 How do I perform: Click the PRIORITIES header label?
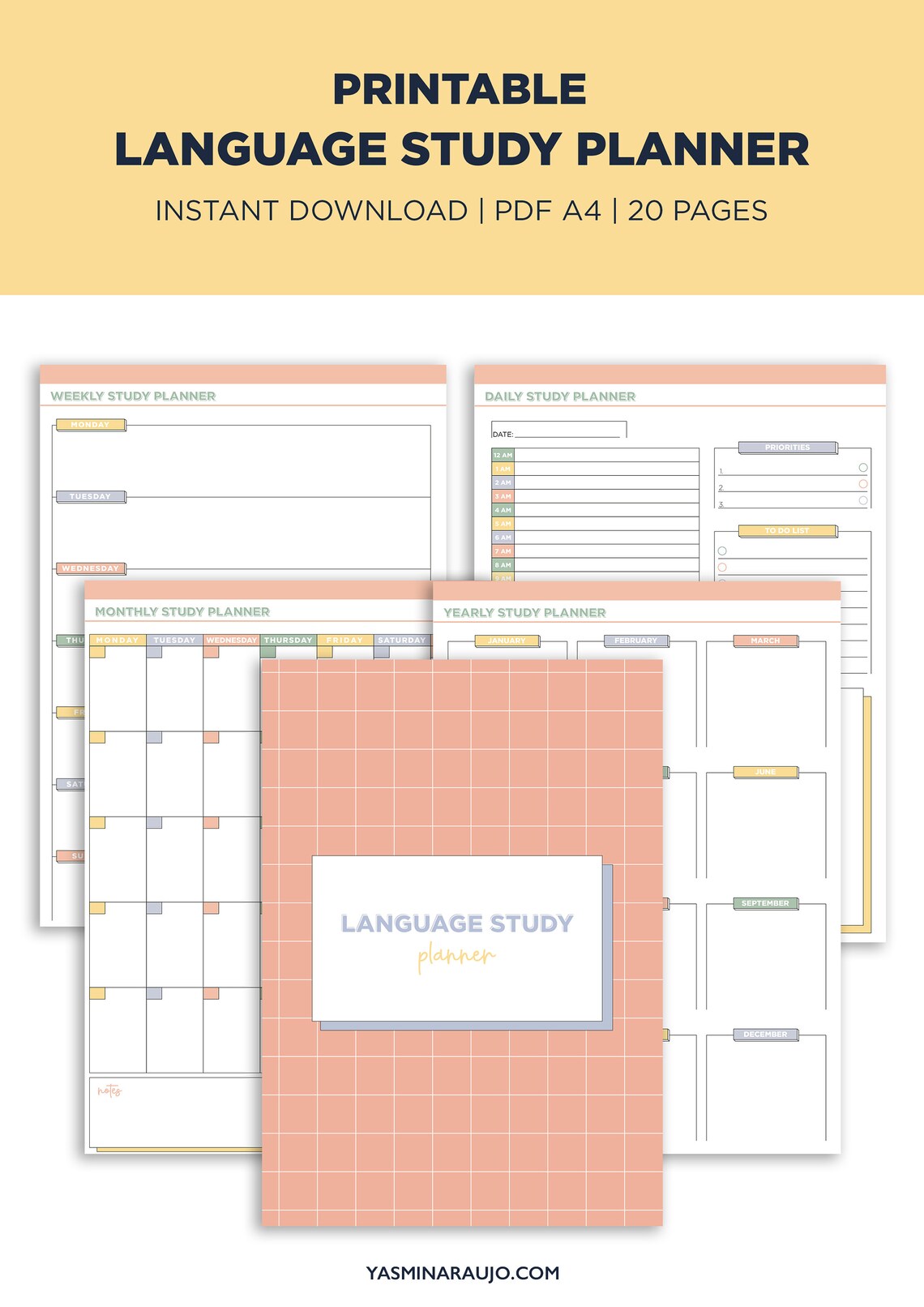pyautogui.click(x=787, y=447)
